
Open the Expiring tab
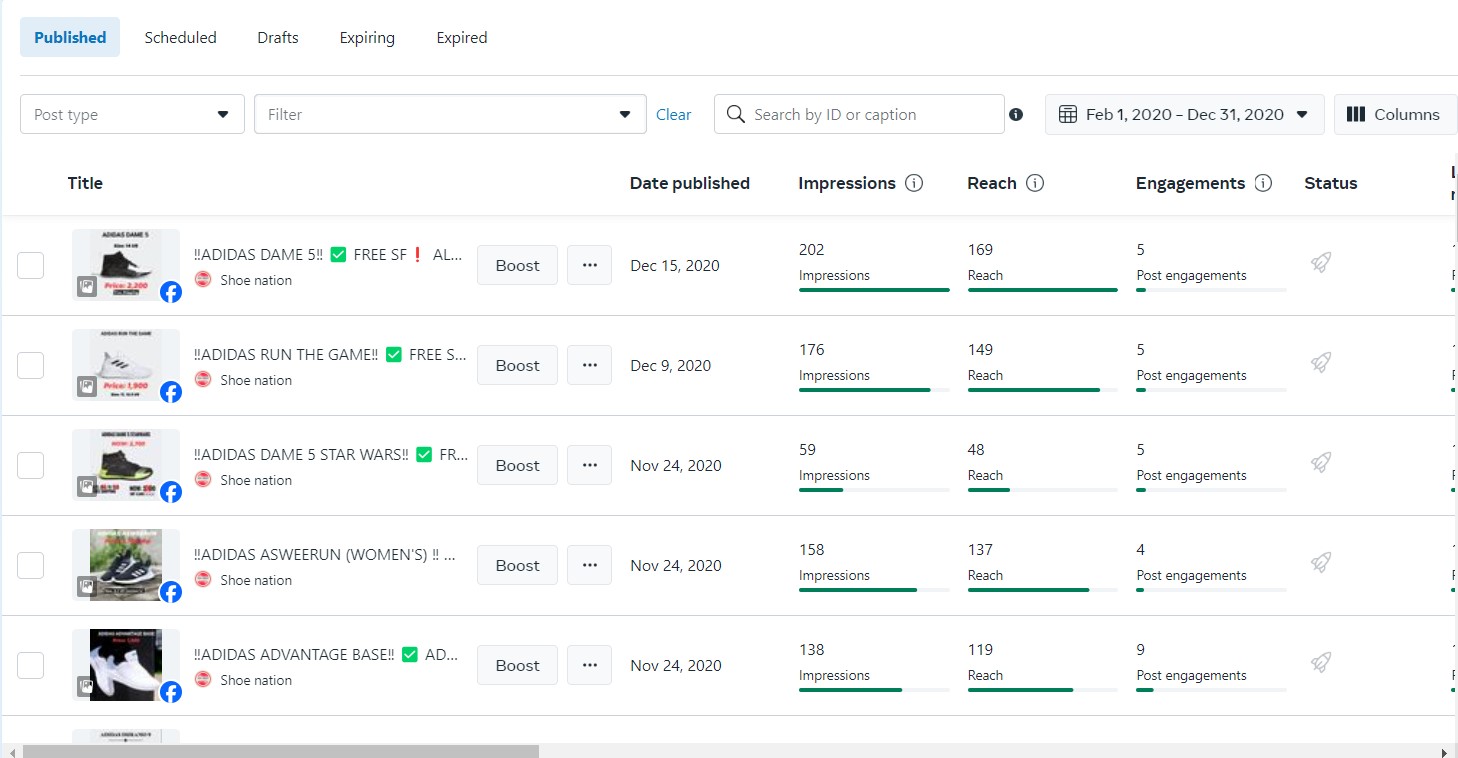point(367,37)
